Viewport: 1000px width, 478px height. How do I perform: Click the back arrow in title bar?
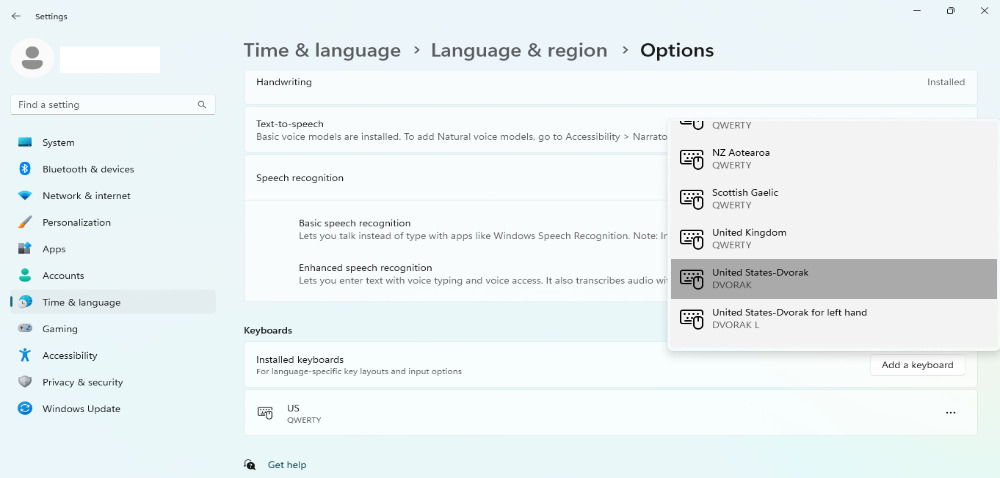[x=16, y=16]
